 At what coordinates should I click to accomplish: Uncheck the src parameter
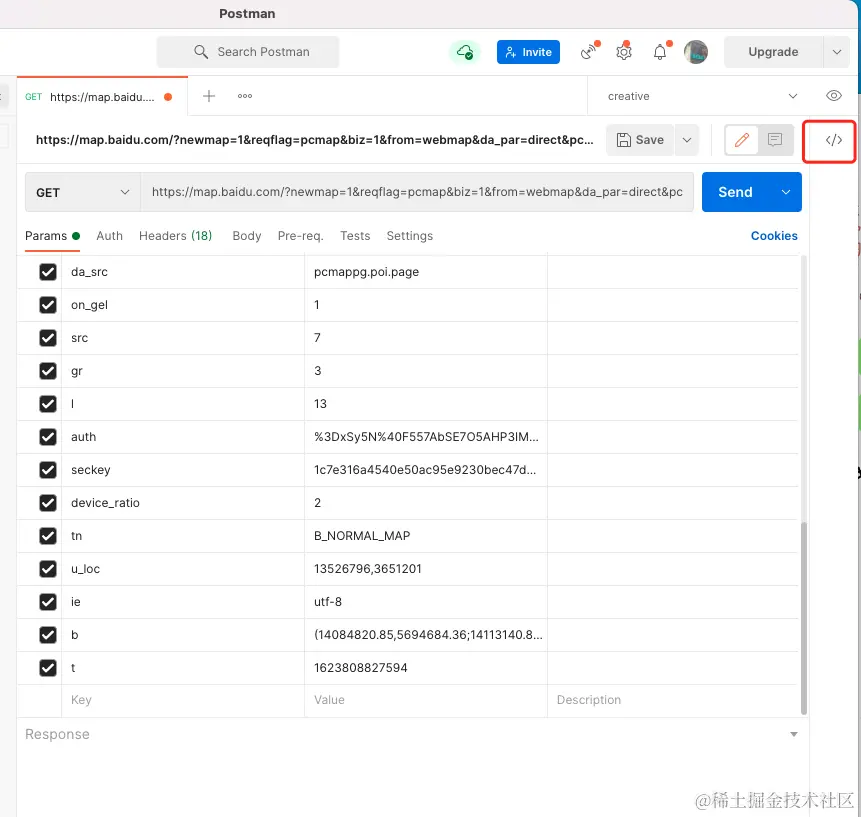(48, 338)
